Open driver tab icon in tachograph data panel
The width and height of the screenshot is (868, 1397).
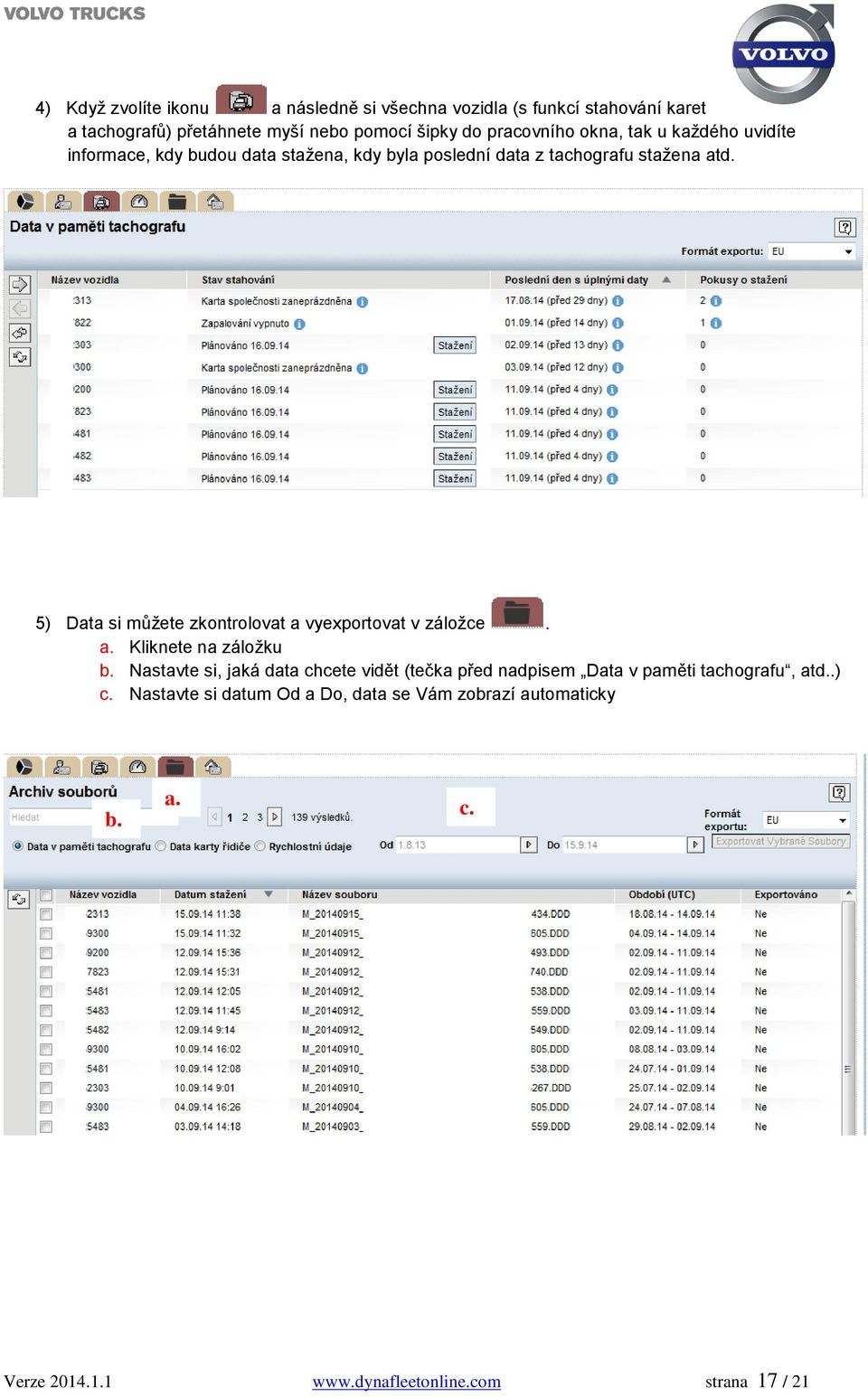pyautogui.click(x=62, y=202)
